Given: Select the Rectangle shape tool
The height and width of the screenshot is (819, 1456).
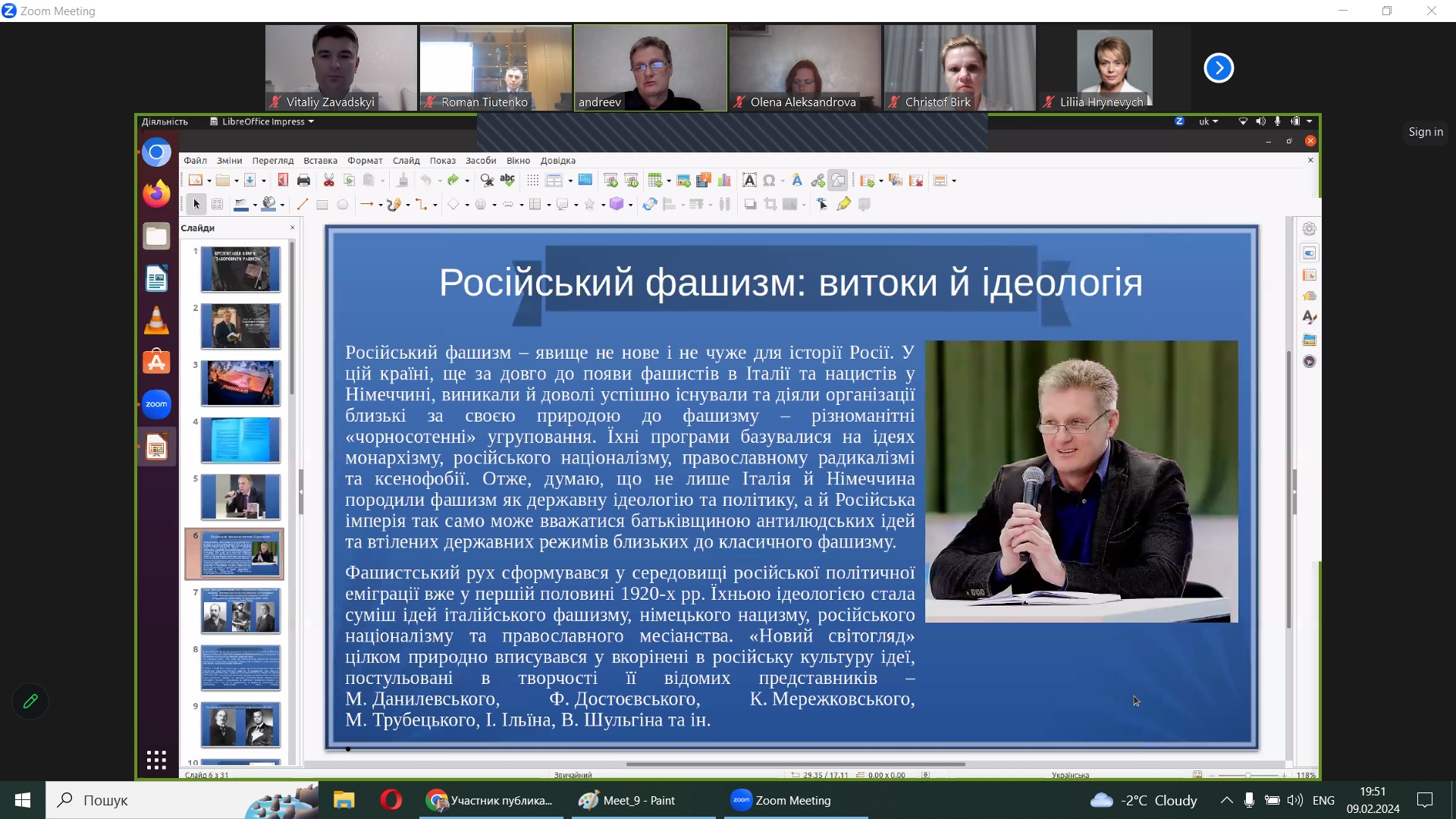Looking at the screenshot, I should tap(322, 205).
